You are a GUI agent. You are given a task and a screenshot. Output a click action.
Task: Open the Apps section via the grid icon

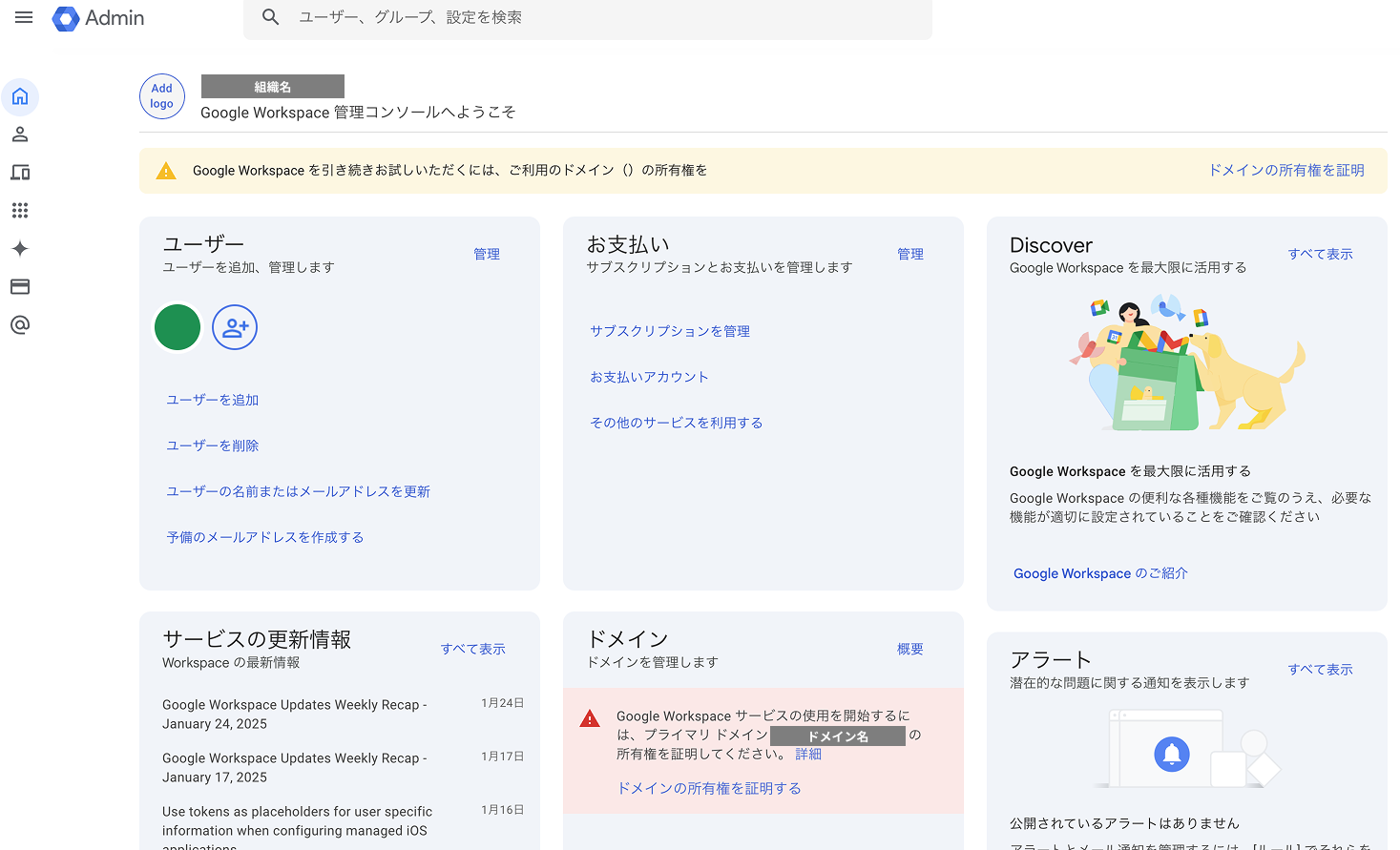pos(20,211)
